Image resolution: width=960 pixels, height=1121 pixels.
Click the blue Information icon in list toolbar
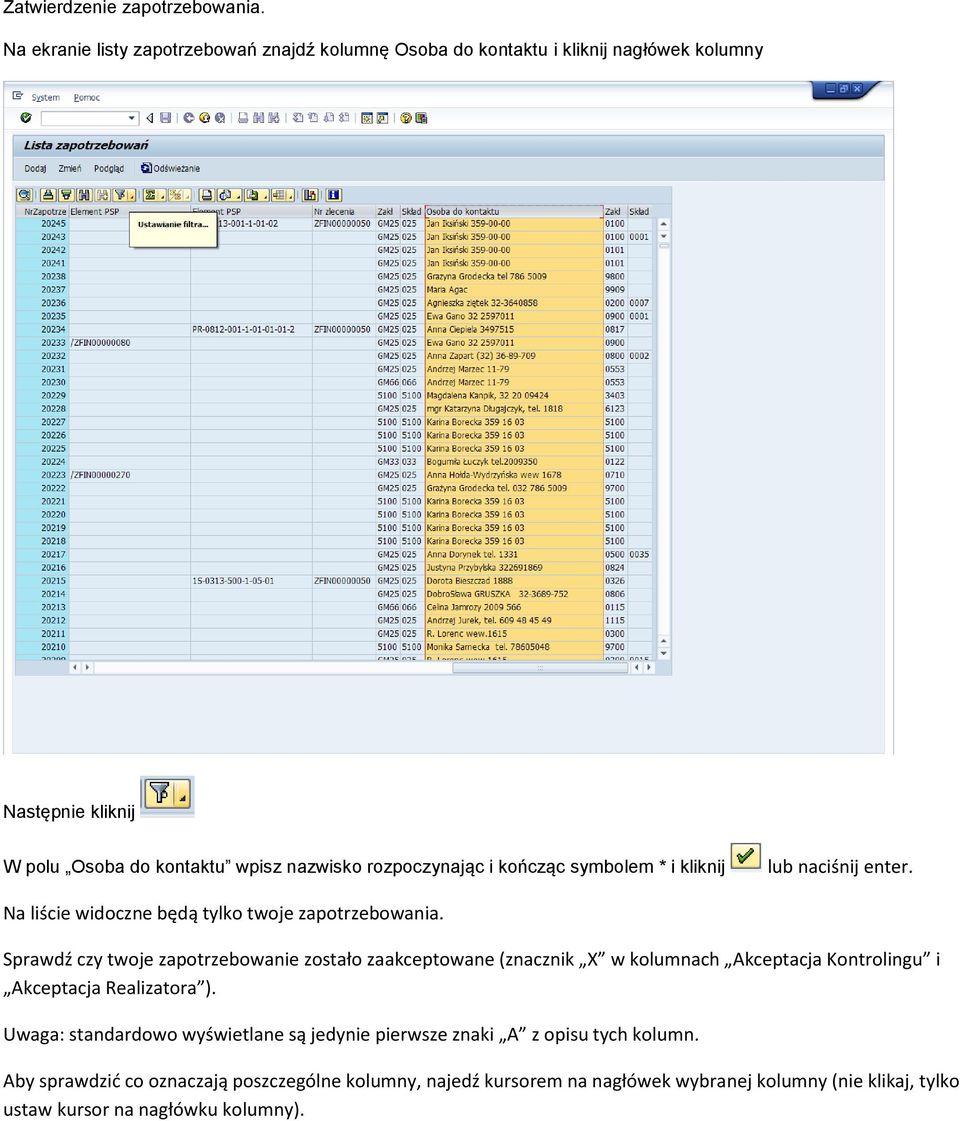click(x=334, y=195)
